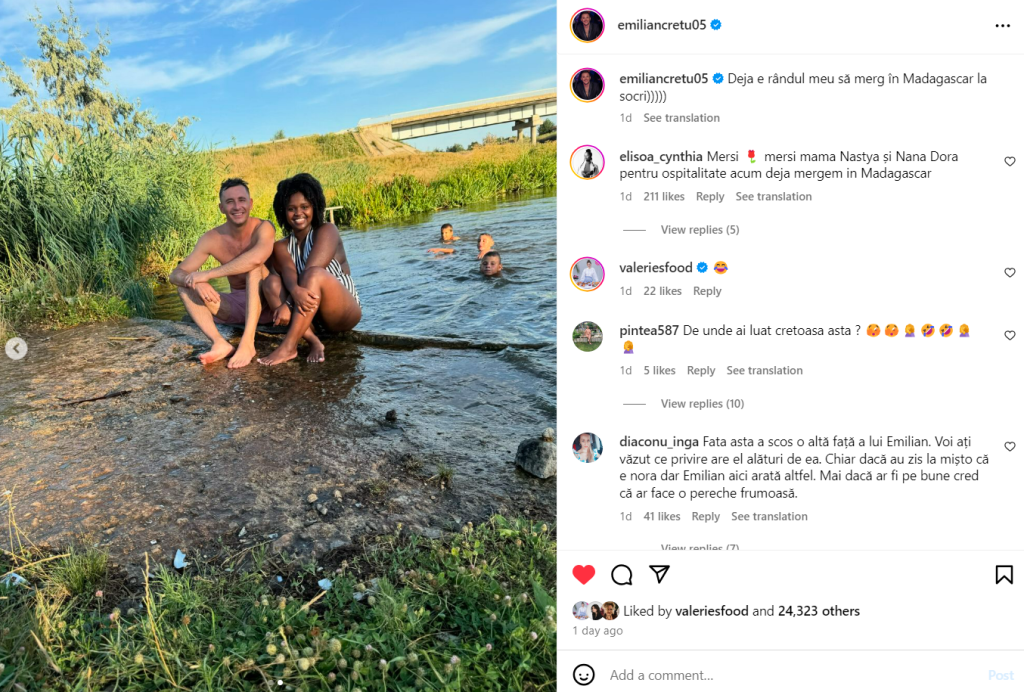This screenshot has width=1024, height=692.
Task: Reply to valeriesfood's comment
Action: point(707,291)
